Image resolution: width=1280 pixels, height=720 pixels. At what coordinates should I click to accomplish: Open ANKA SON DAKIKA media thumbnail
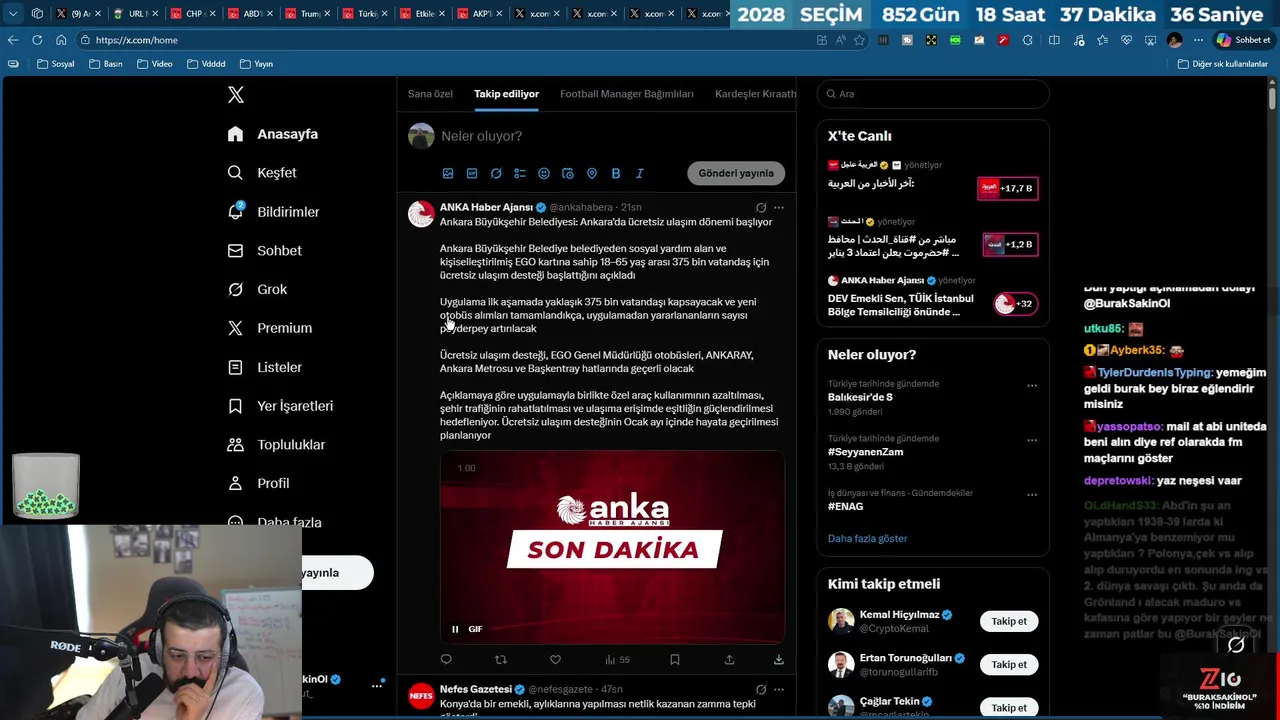tap(612, 547)
